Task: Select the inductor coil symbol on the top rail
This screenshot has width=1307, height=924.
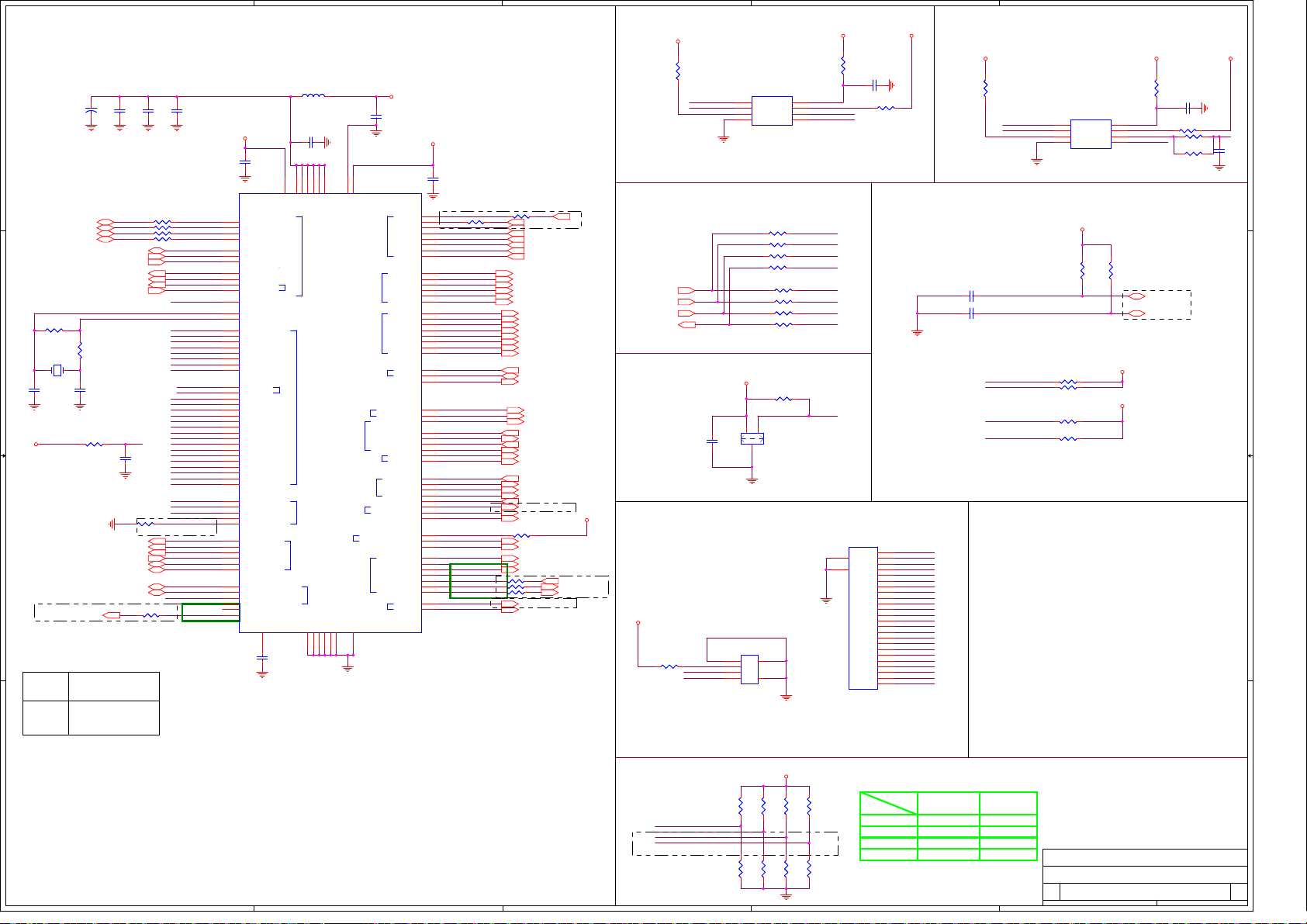Action: [x=313, y=95]
